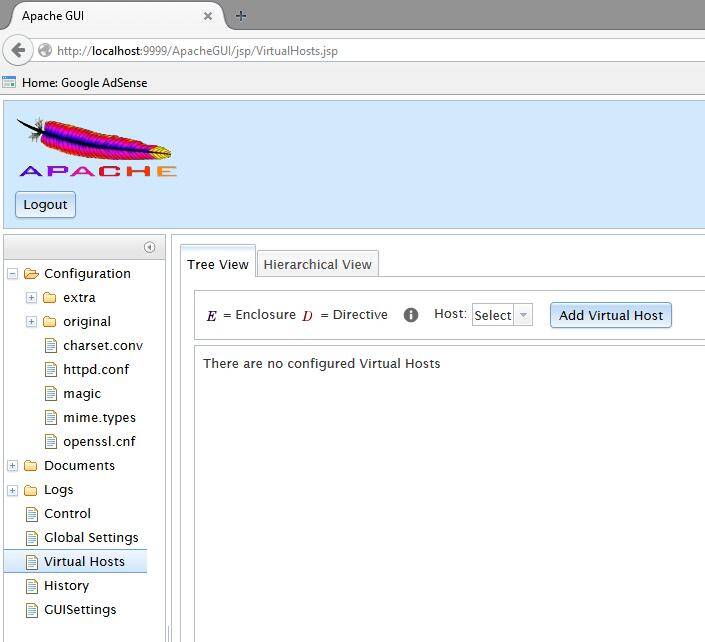Expand the original folder node
The height and width of the screenshot is (642, 705).
pyautogui.click(x=31, y=321)
